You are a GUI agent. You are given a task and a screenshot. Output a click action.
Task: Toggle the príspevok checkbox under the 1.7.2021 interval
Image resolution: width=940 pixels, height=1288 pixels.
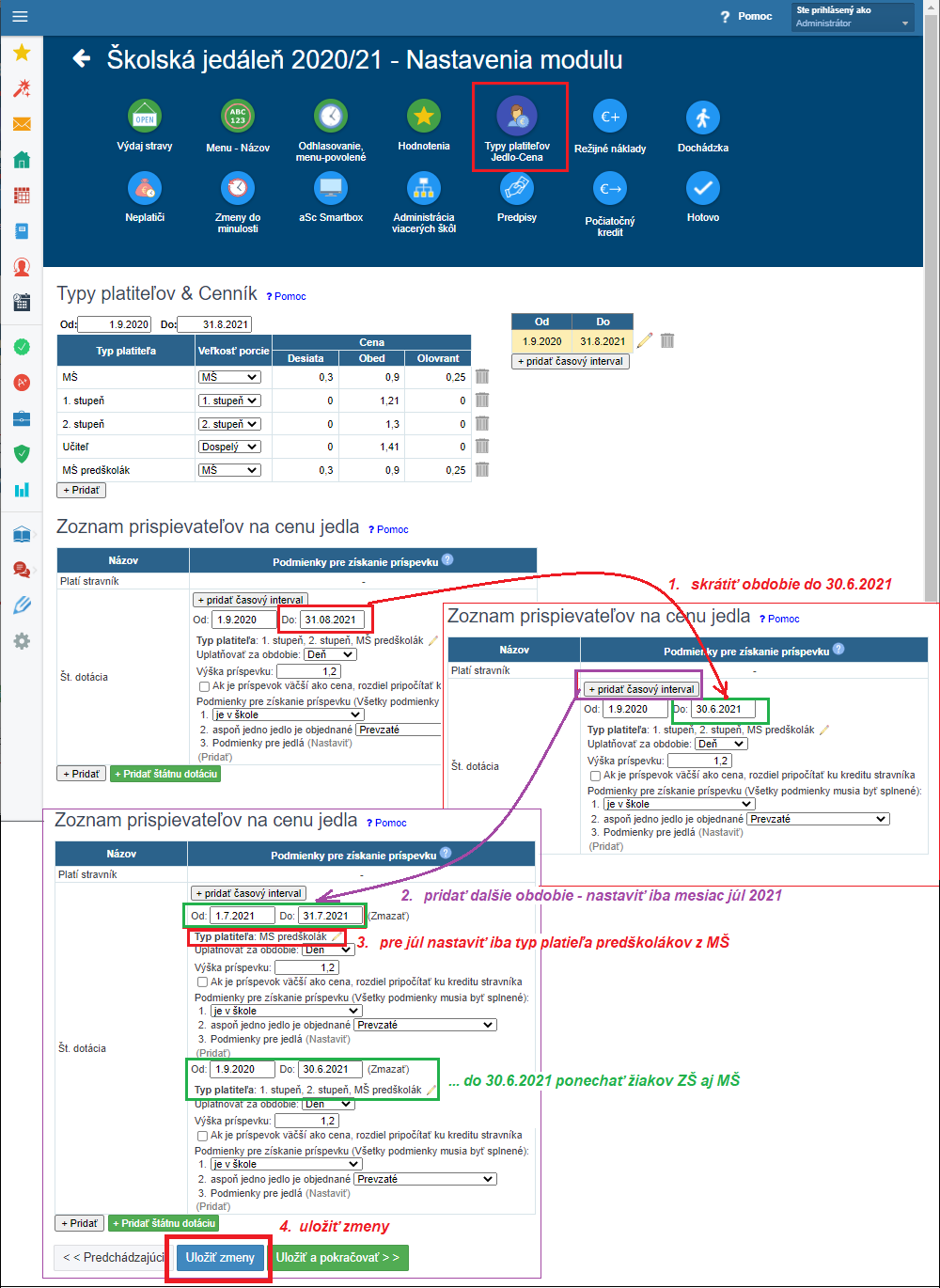click(201, 982)
